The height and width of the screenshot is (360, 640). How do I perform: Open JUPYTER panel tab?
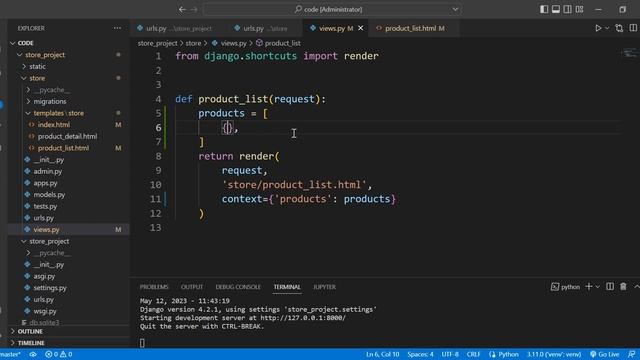pos(324,287)
